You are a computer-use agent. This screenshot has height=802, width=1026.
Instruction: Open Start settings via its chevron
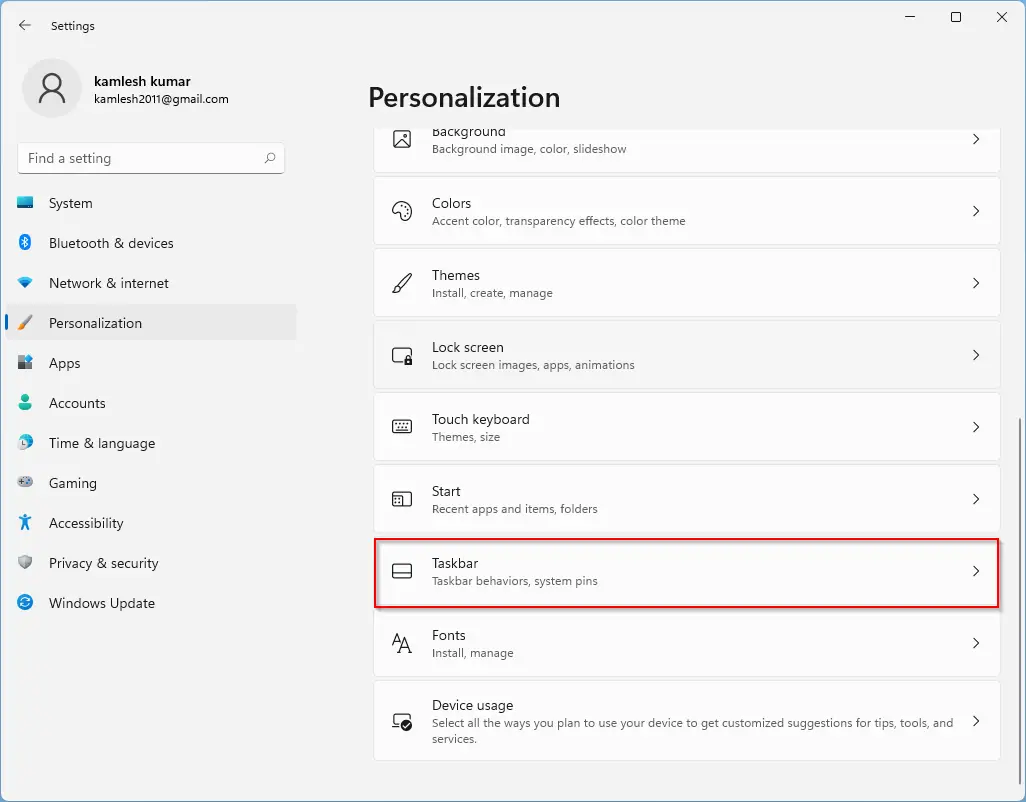point(976,498)
